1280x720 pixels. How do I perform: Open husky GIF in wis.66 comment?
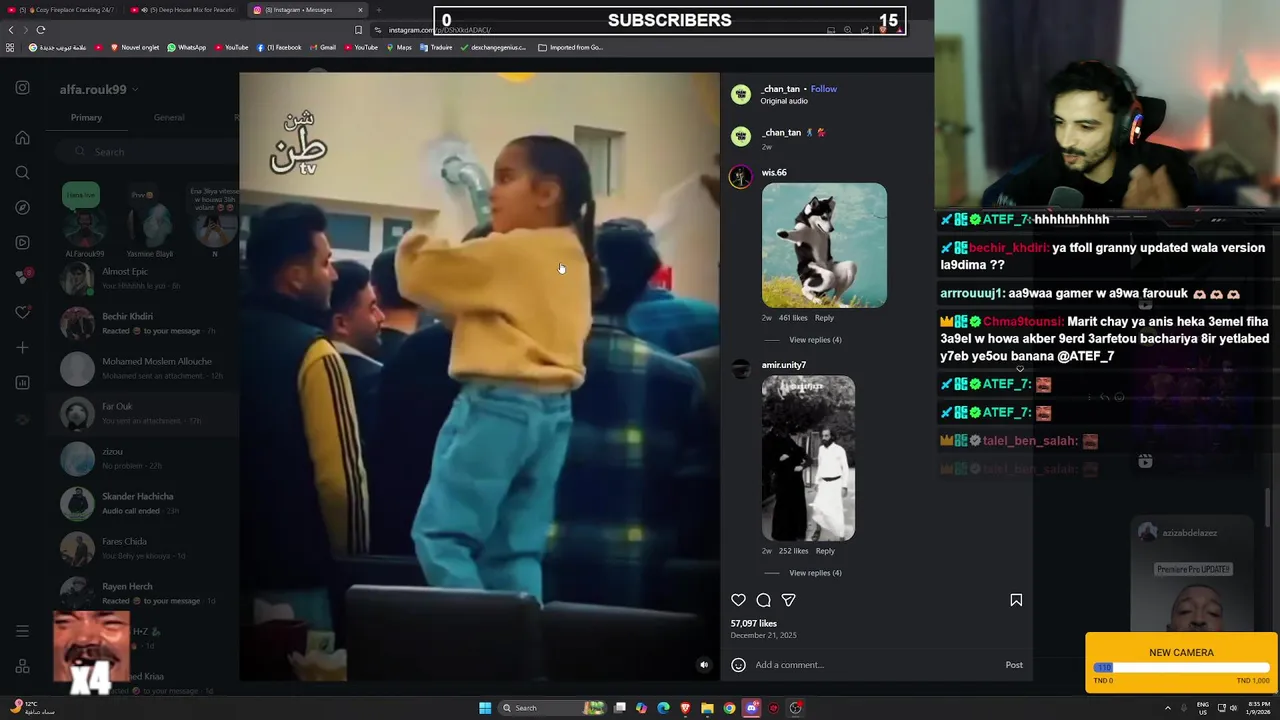point(824,245)
